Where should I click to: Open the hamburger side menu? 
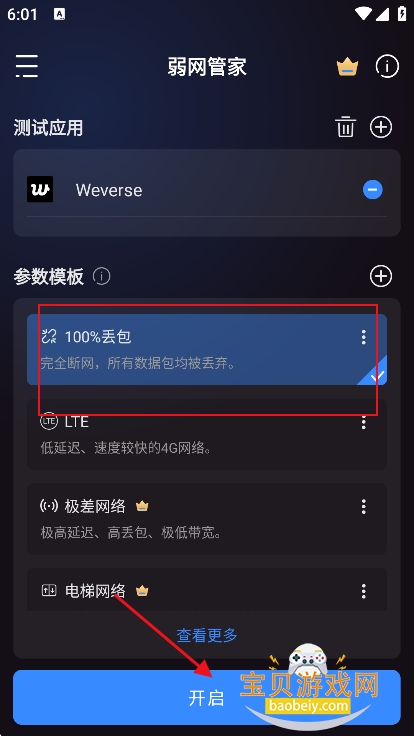(27, 66)
